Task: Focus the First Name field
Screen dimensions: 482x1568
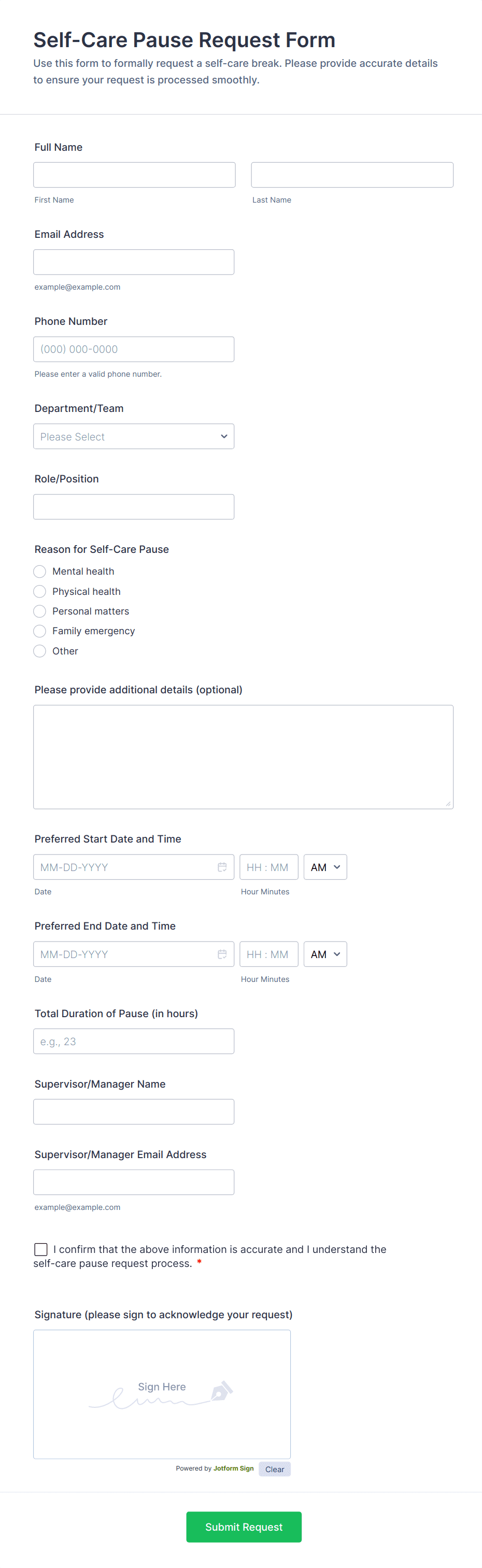Action: point(135,175)
